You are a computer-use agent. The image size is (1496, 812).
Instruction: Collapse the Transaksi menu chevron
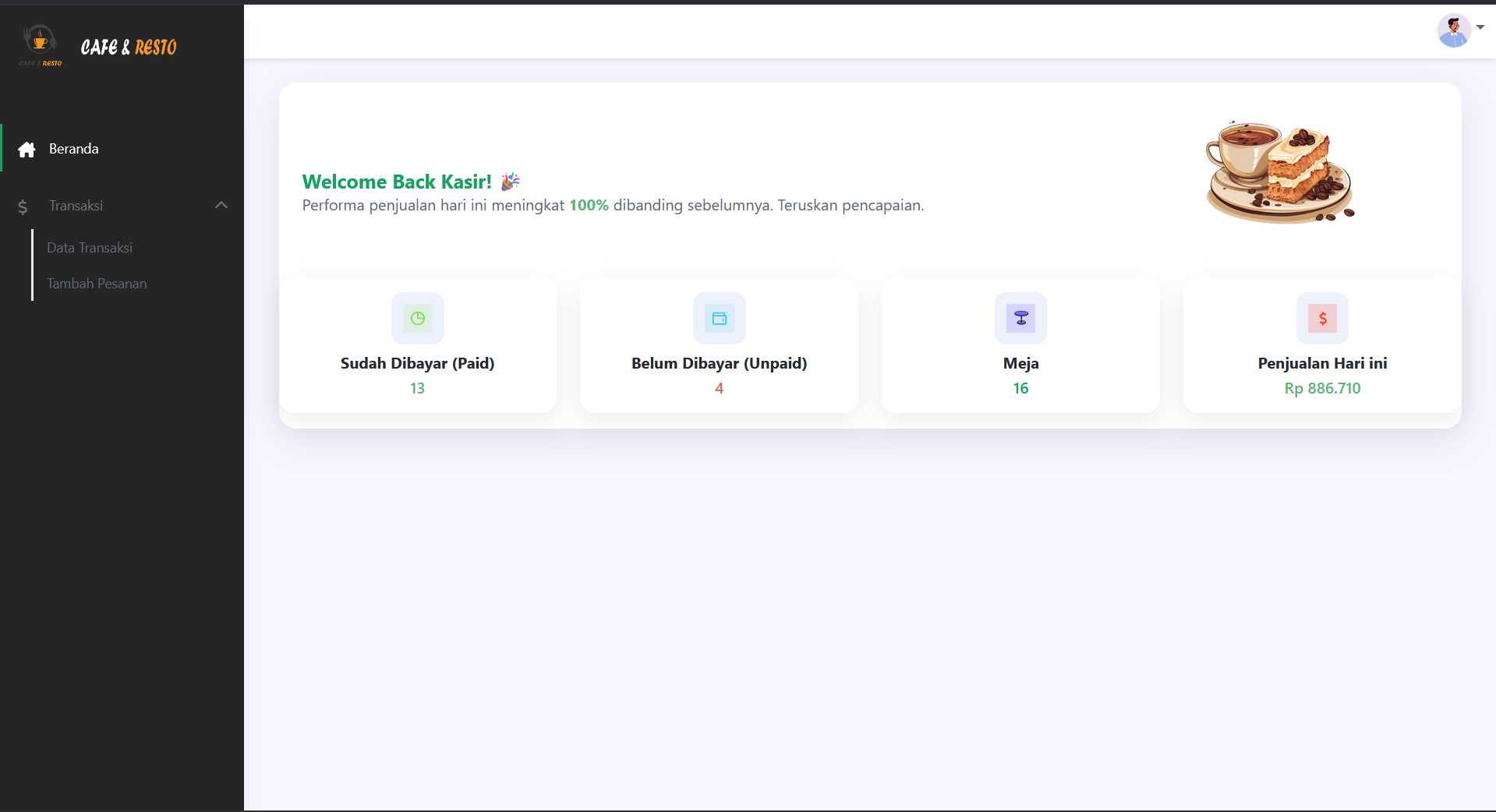point(221,205)
